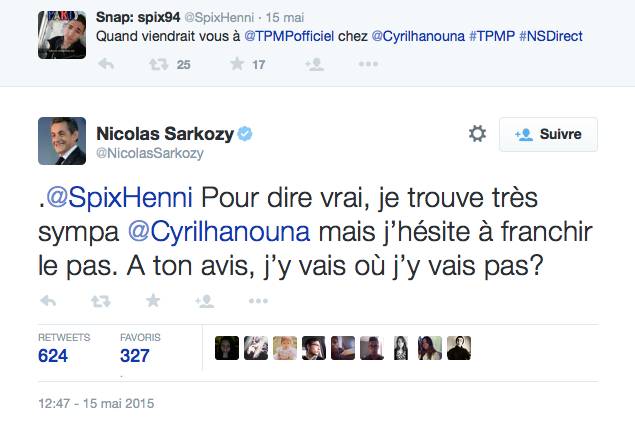
Task: Open more options on spix94 tweet
Action: click(368, 65)
